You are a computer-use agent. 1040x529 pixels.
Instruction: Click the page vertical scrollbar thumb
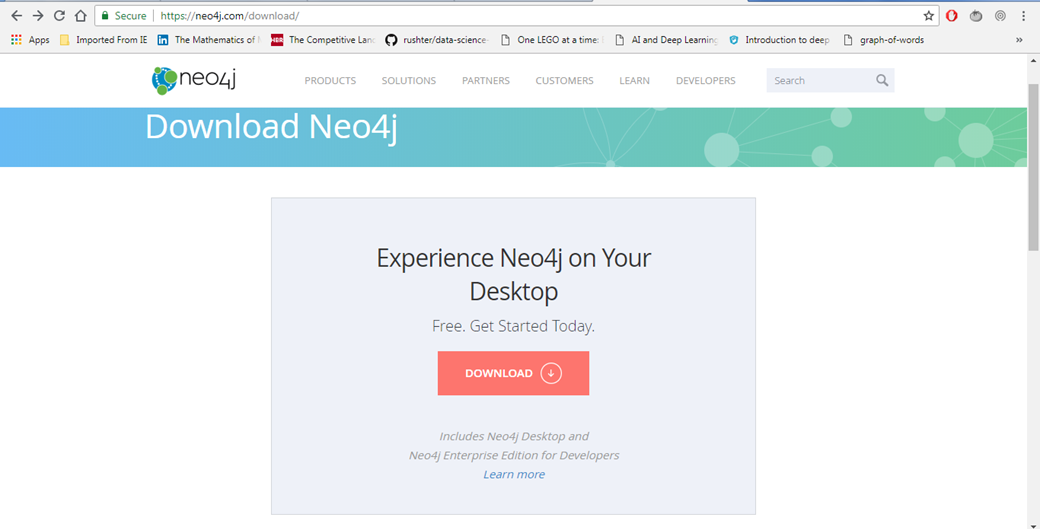[1033, 167]
